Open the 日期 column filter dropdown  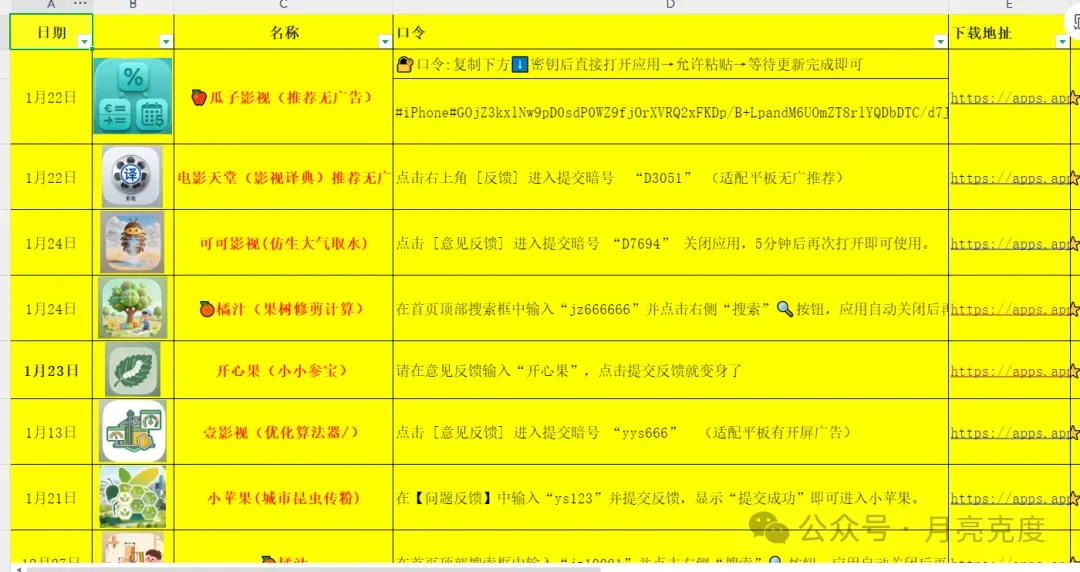coord(84,42)
